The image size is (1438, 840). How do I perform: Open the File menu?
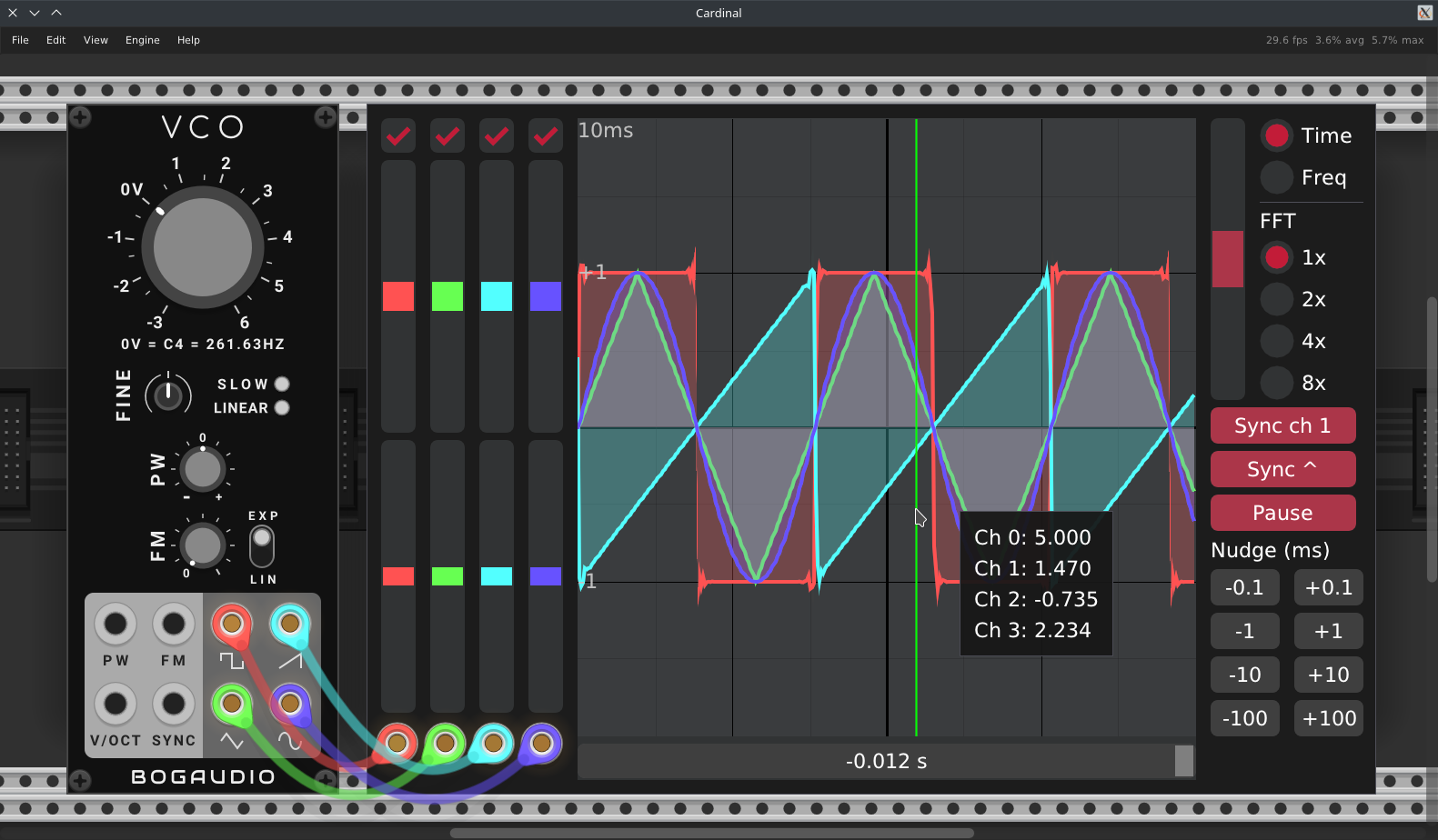pos(20,40)
